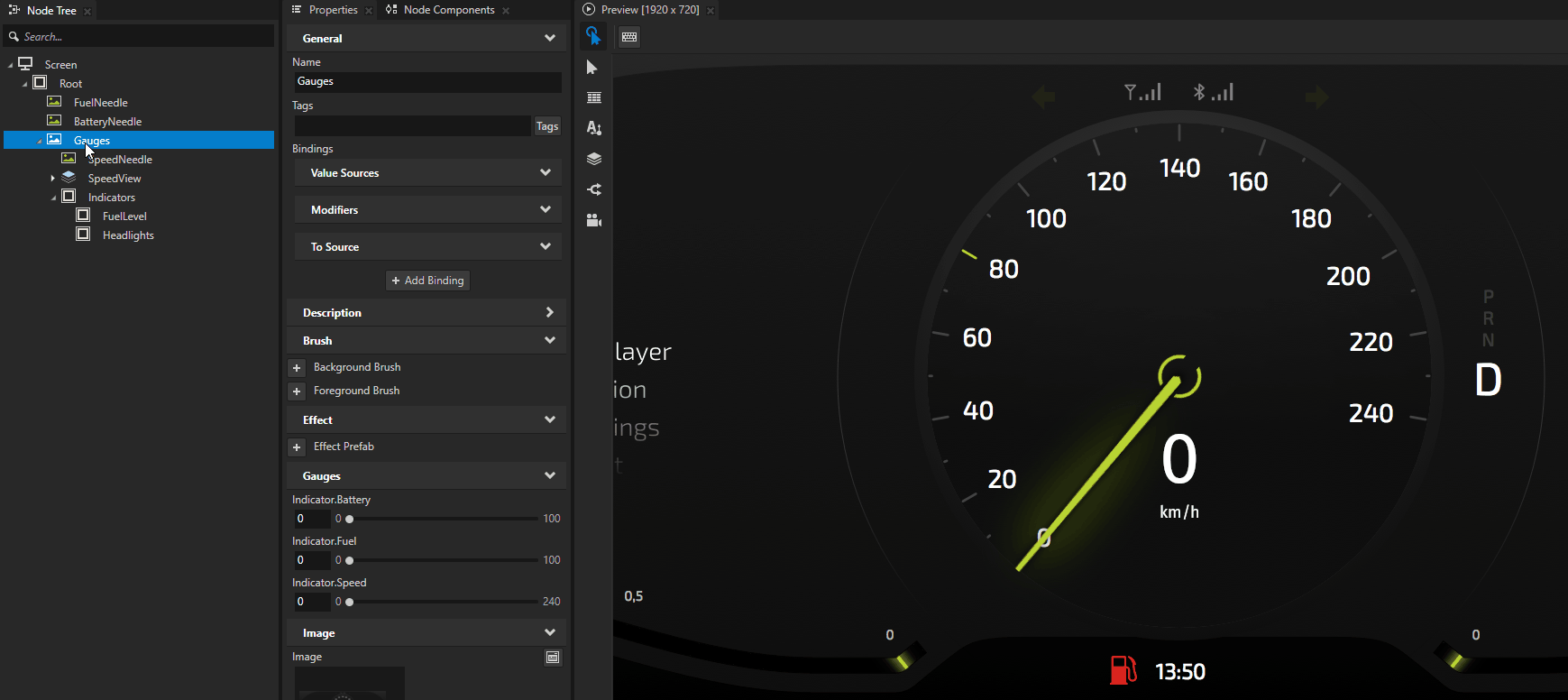Expand the Description section

click(x=549, y=312)
